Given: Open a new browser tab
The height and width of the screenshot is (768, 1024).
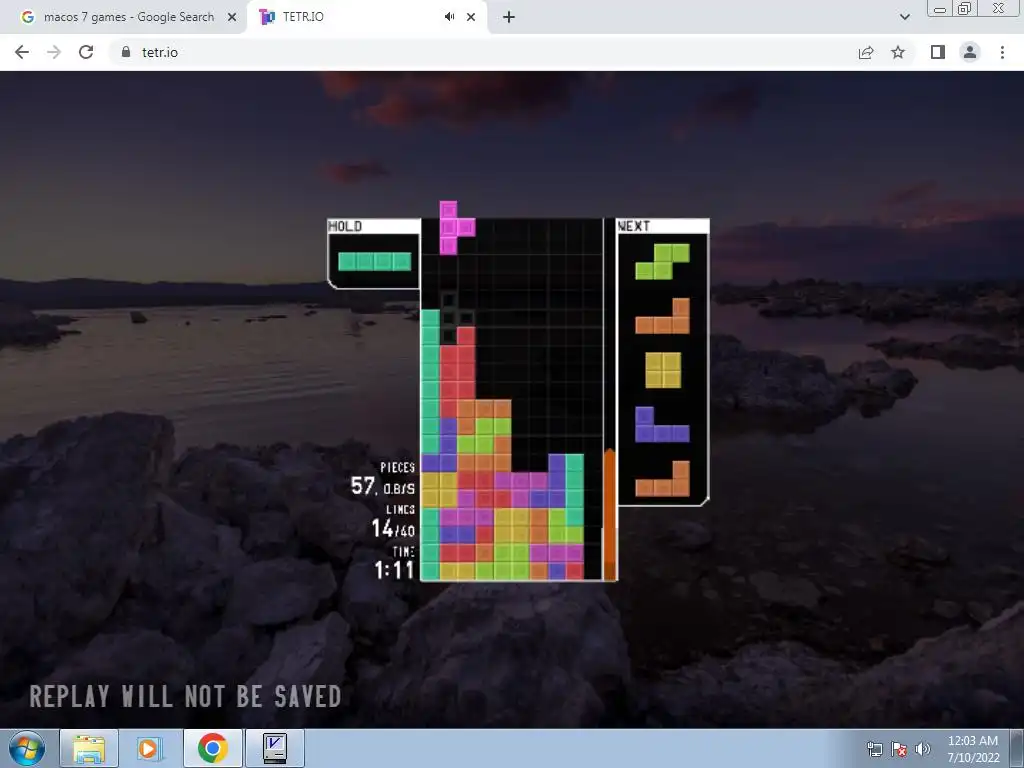Looking at the screenshot, I should point(509,17).
